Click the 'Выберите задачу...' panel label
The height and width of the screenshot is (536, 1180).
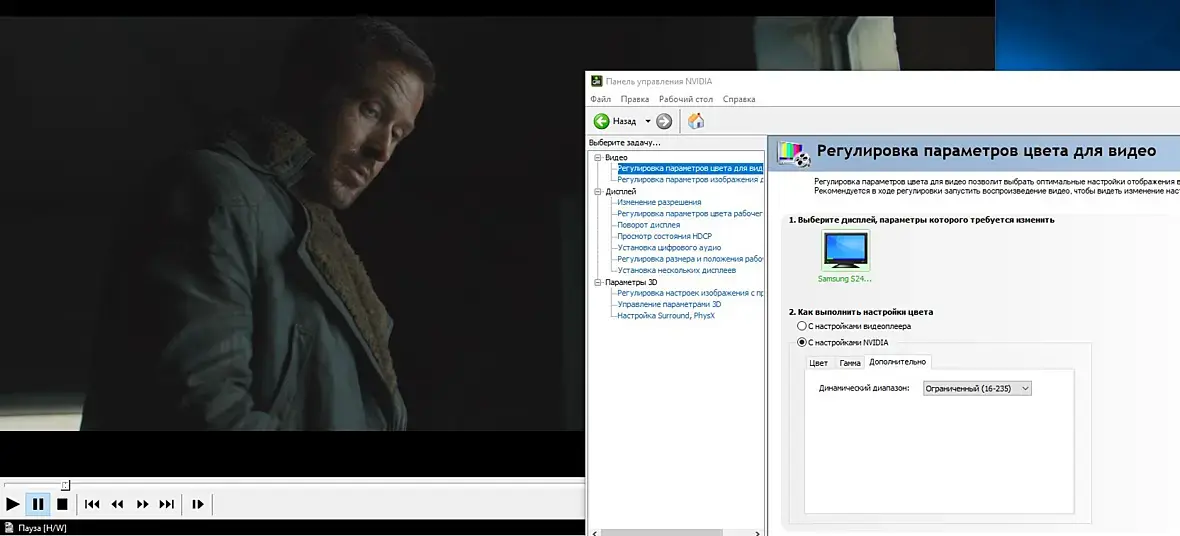(624, 142)
